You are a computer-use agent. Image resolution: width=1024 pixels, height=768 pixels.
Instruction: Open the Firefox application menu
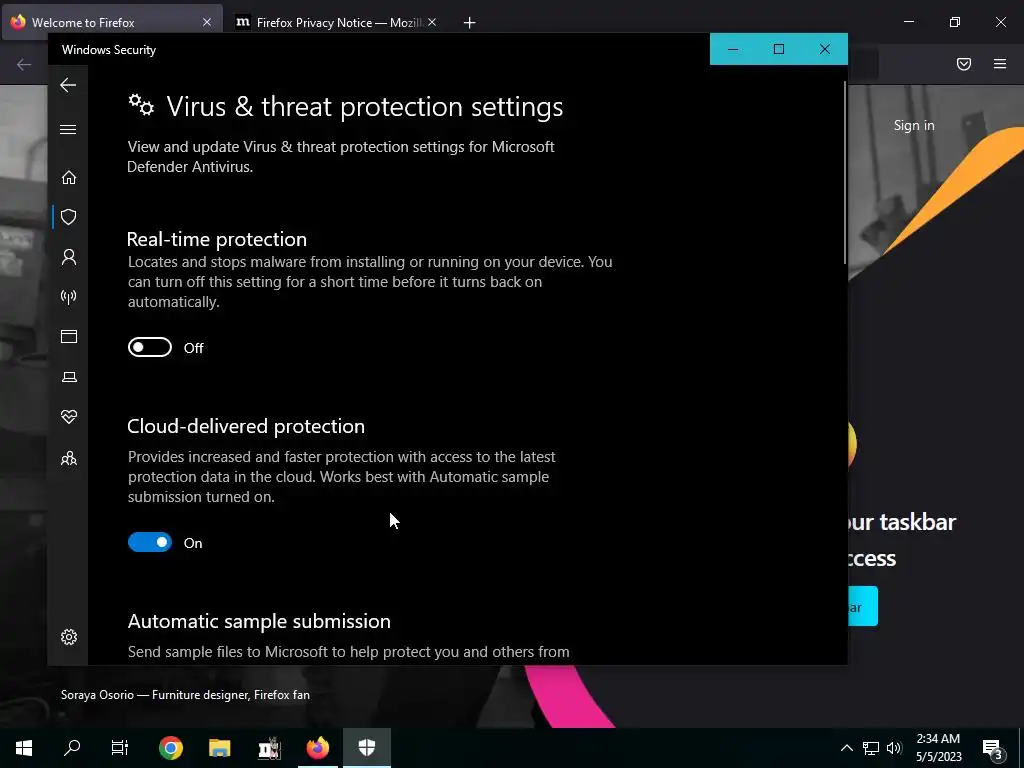click(x=1000, y=64)
